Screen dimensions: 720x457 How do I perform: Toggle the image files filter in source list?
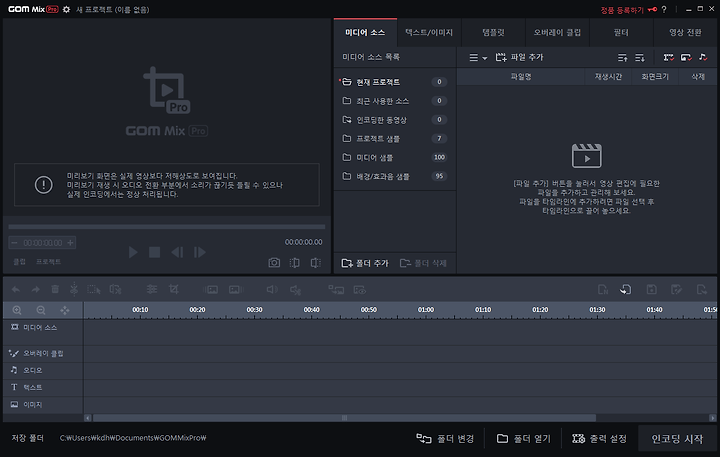point(686,57)
